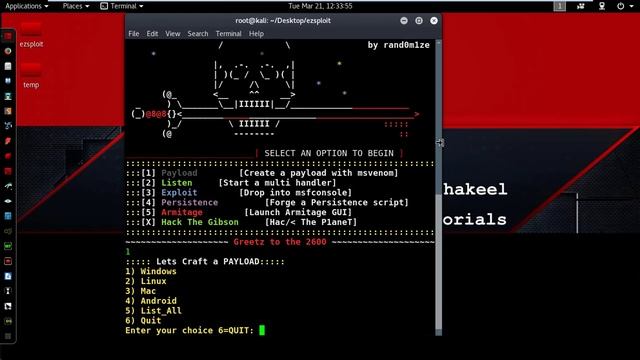Open the Search menu in terminal
This screenshot has height=360, width=640.
click(x=198, y=34)
